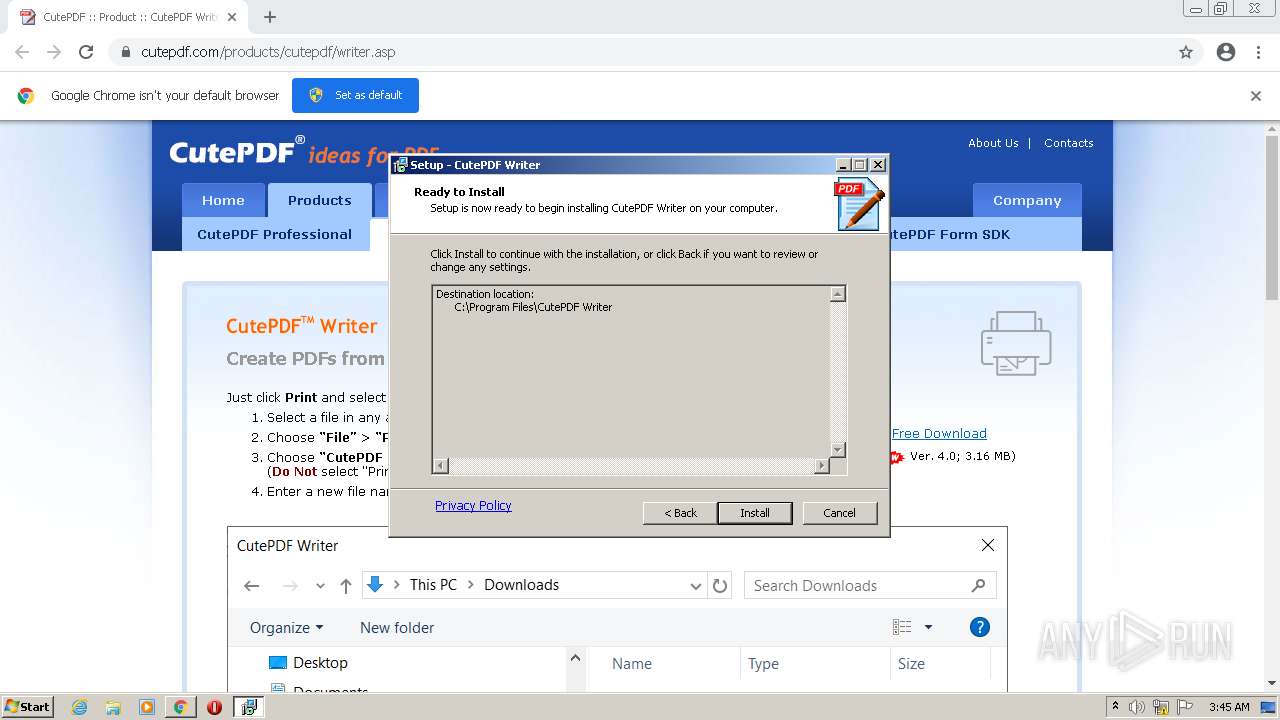Click This PC in the breadcrumb path
Screen dimensions: 1280x720
point(433,585)
